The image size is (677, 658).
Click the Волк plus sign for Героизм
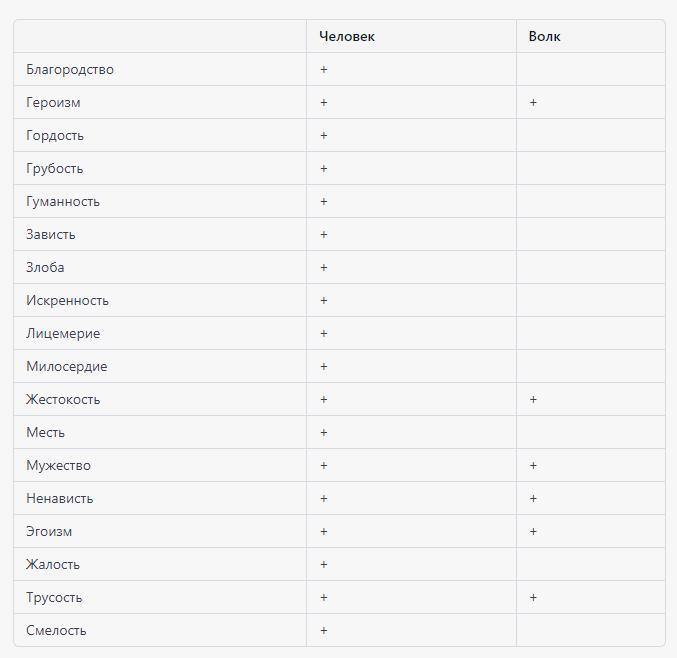pos(534,103)
